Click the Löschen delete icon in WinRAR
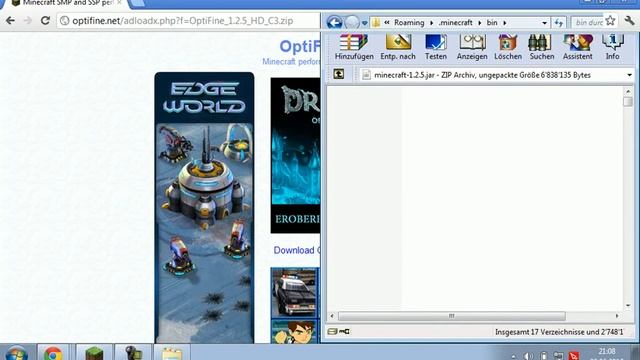 [x=508, y=47]
